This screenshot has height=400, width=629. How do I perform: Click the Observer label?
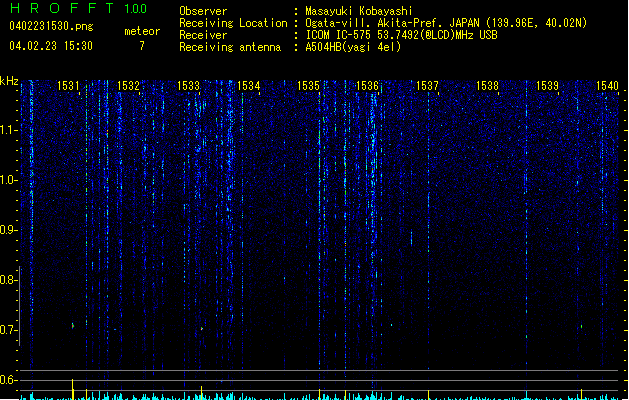point(203,11)
